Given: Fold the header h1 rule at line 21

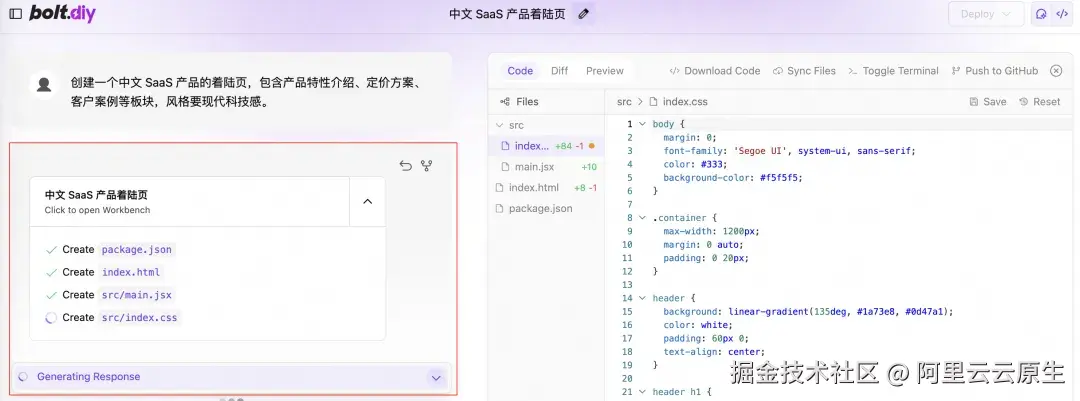Looking at the screenshot, I should pos(642,392).
